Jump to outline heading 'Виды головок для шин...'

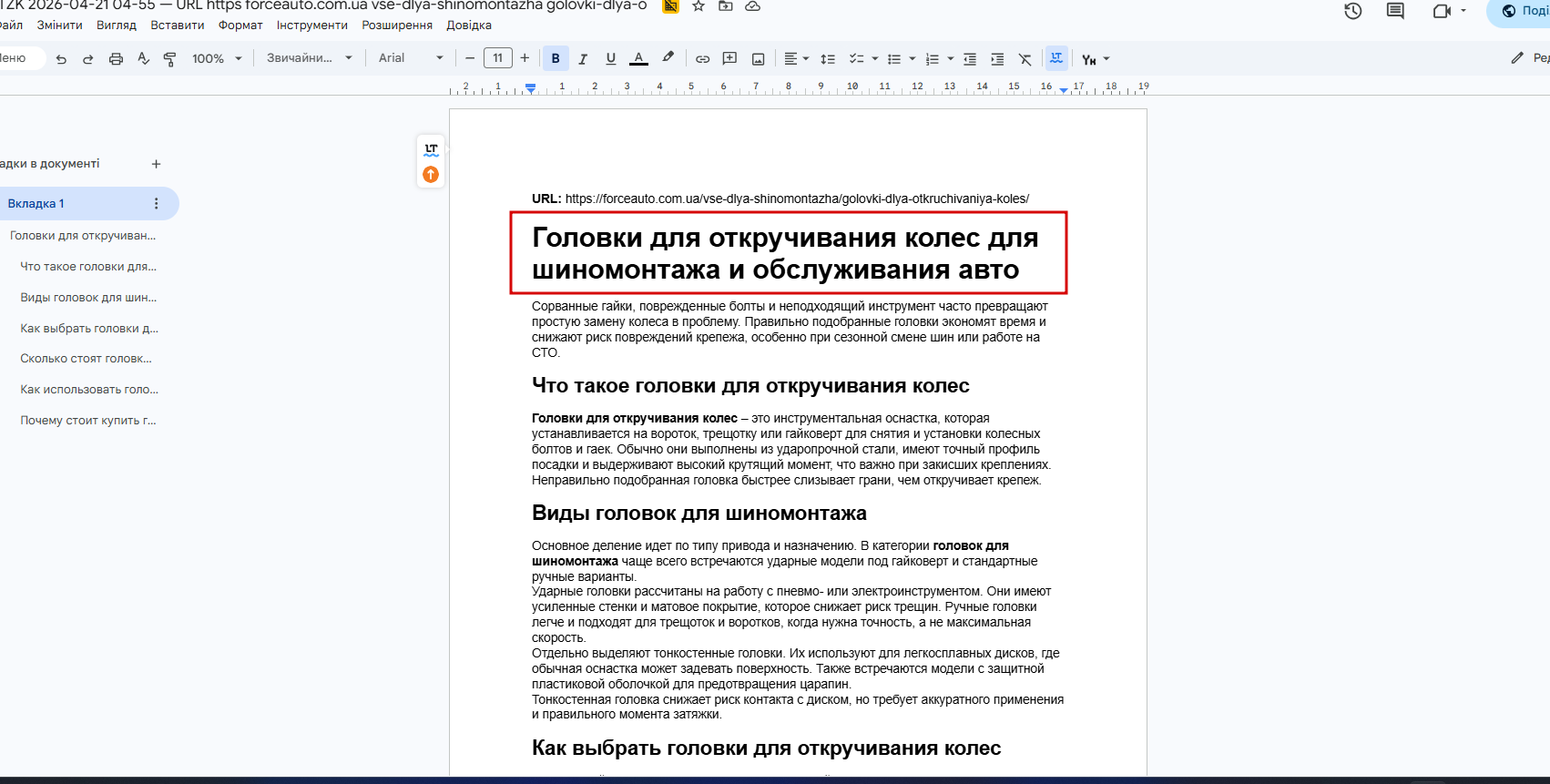point(88,298)
